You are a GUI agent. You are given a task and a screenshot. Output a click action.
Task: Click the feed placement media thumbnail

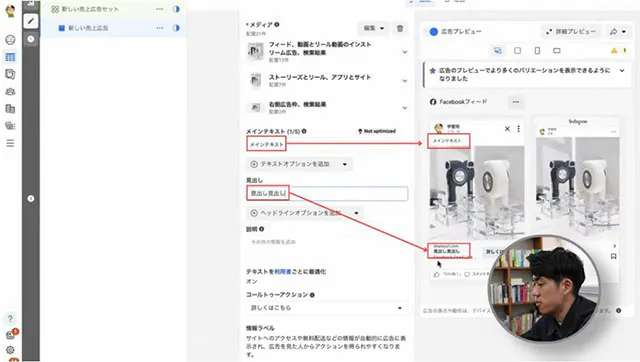click(256, 51)
